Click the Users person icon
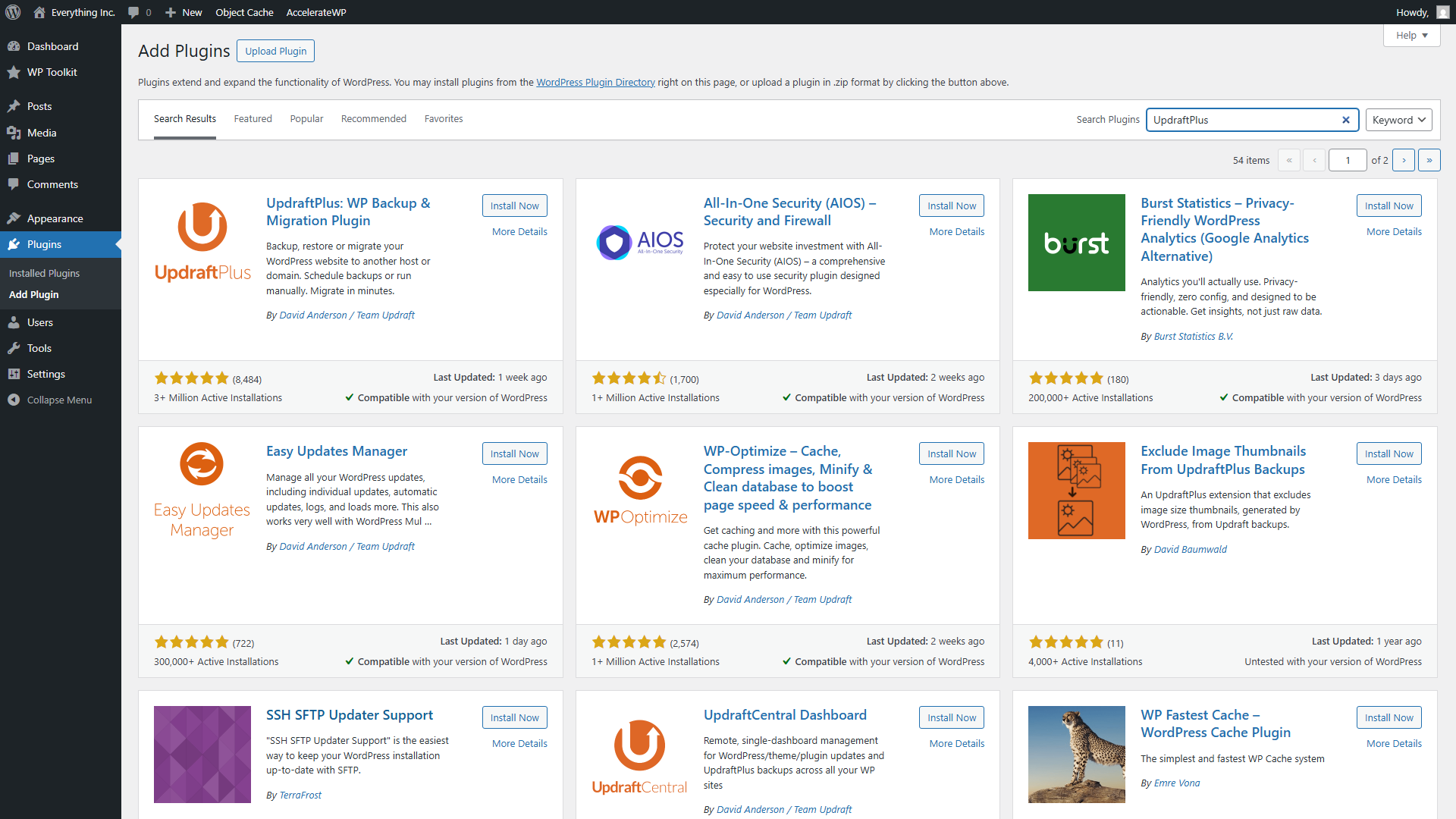Image resolution: width=1456 pixels, height=819 pixels. click(x=14, y=322)
